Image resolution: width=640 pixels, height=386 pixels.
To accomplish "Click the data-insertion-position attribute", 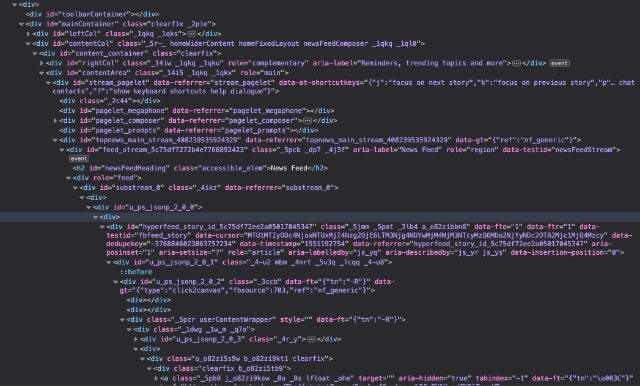I will pyautogui.click(x=565, y=253).
